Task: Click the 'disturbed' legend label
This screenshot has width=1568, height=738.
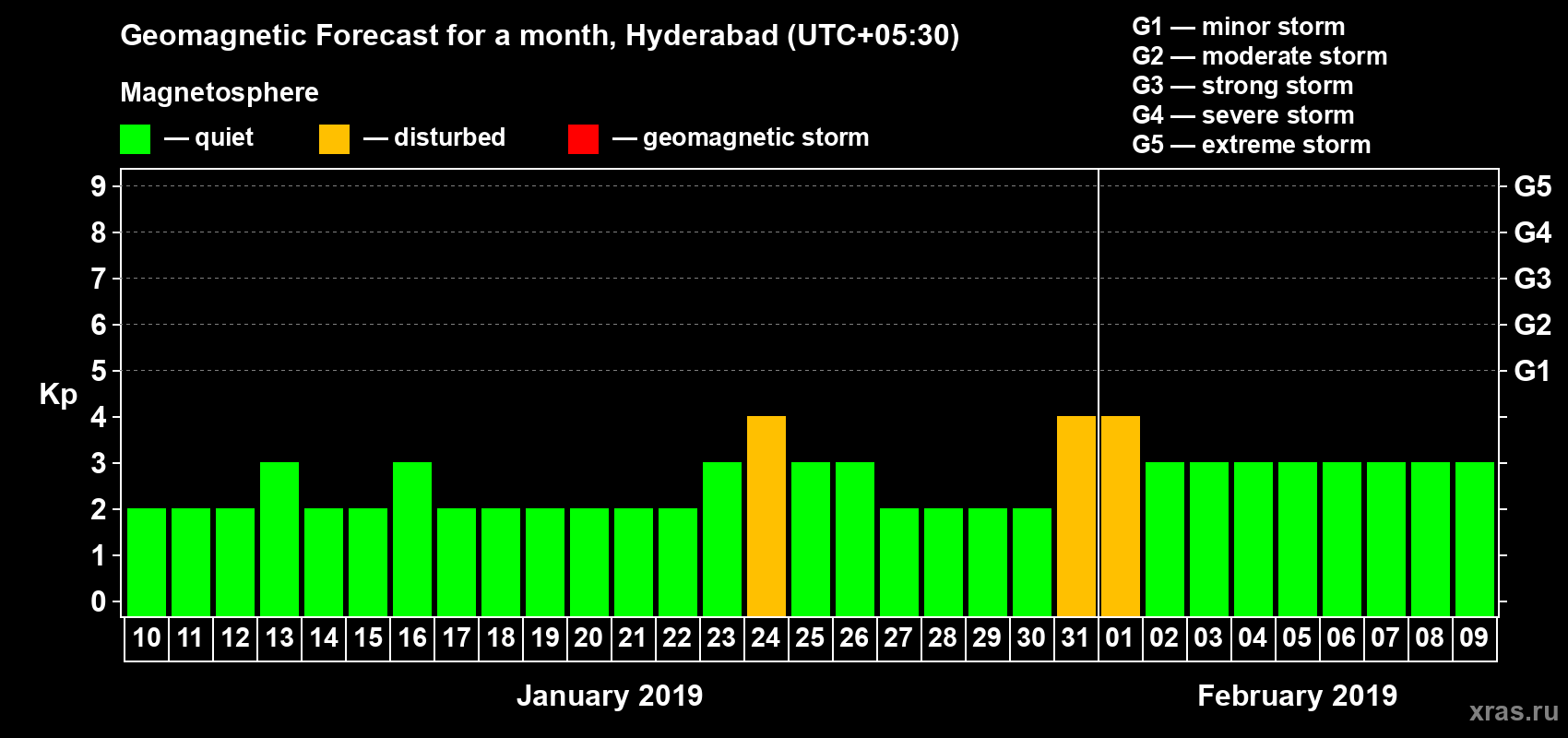Action: point(450,137)
